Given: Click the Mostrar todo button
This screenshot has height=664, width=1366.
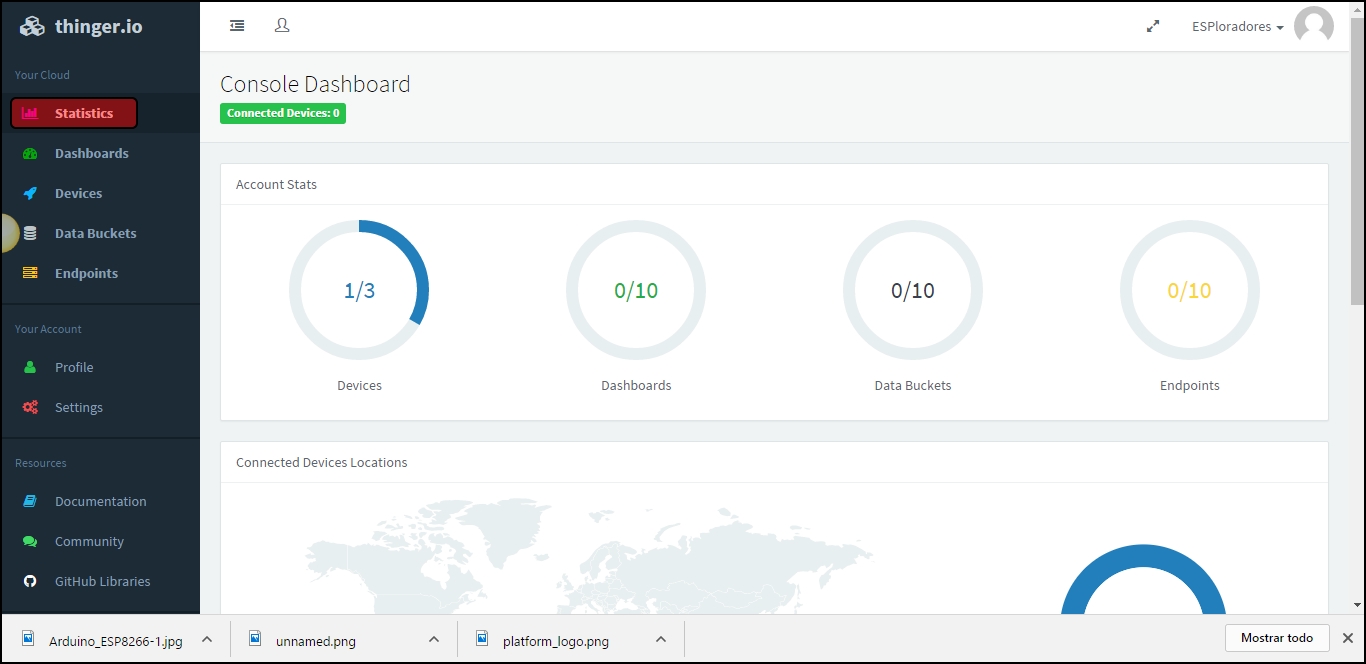Looking at the screenshot, I should [x=1277, y=638].
